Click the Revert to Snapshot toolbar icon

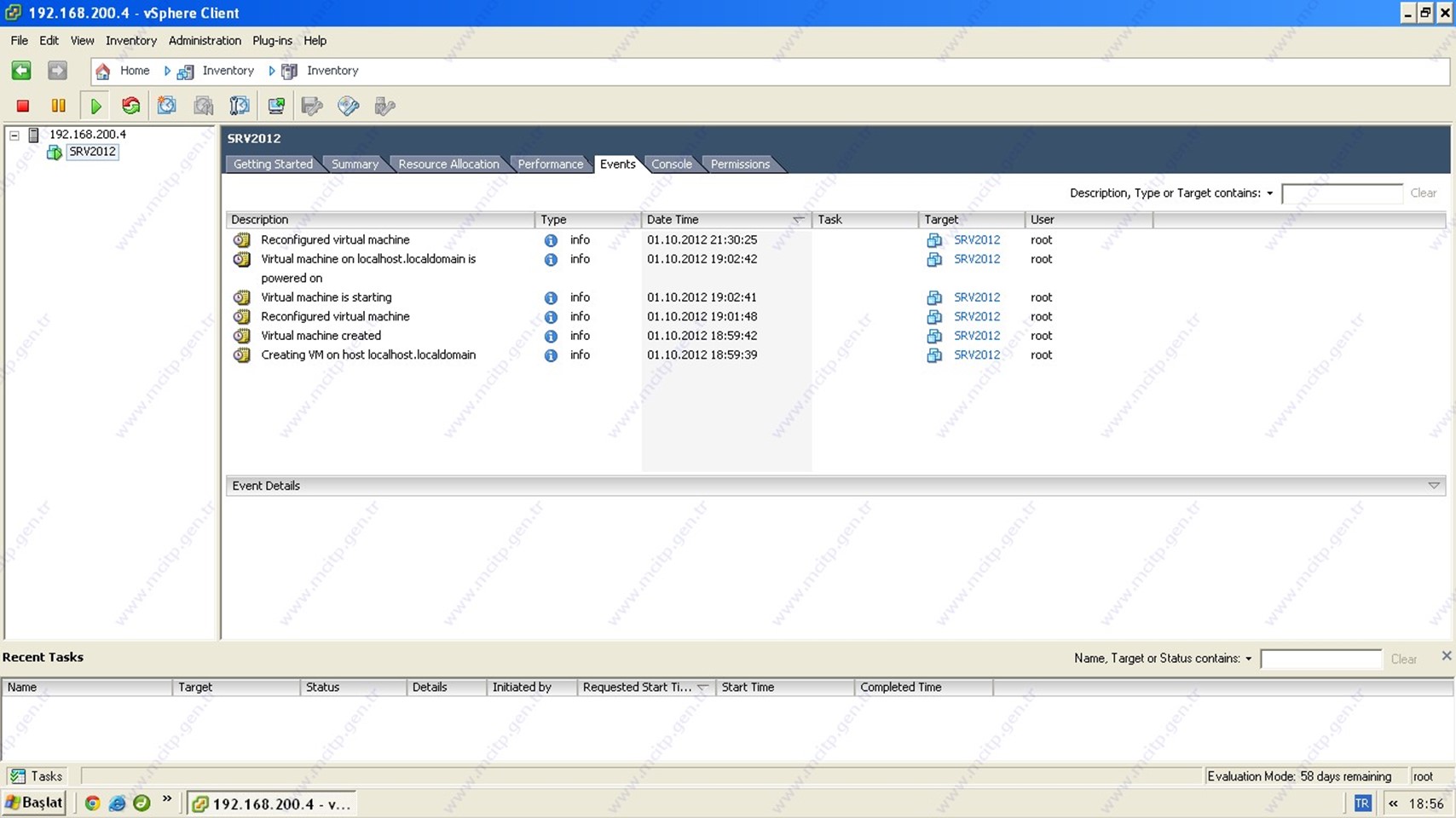[x=204, y=106]
